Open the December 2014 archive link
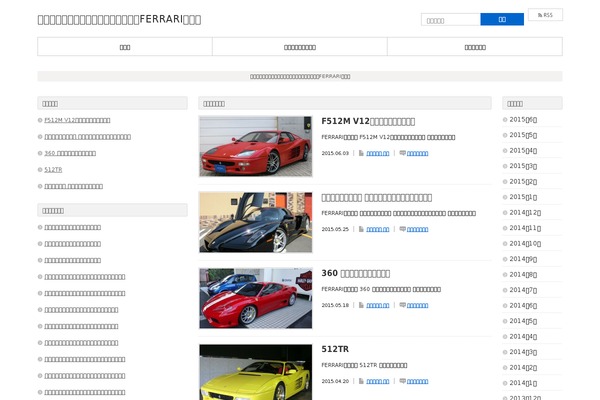The height and width of the screenshot is (400, 600). 525,212
